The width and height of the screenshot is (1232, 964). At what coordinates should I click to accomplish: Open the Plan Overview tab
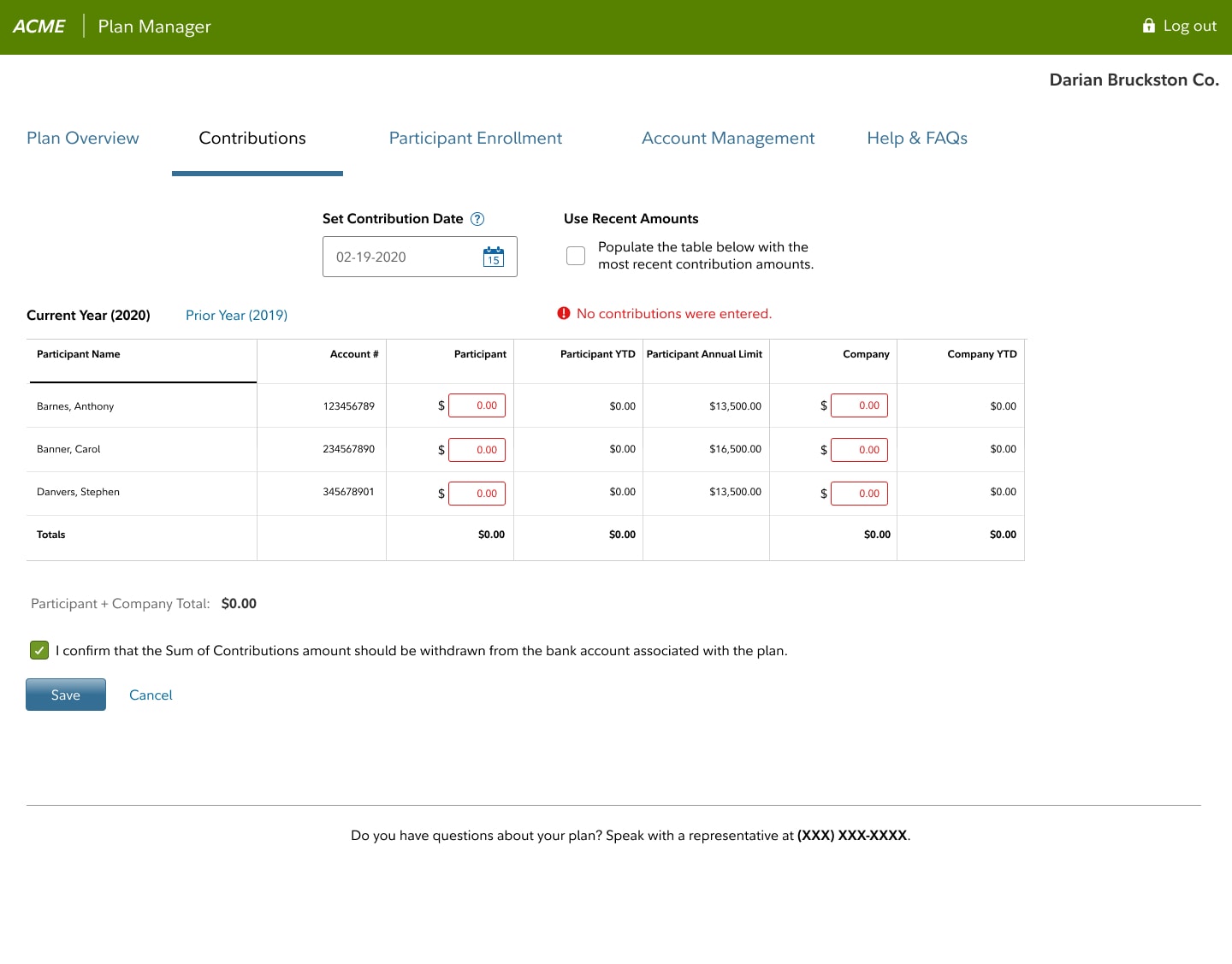(83, 139)
